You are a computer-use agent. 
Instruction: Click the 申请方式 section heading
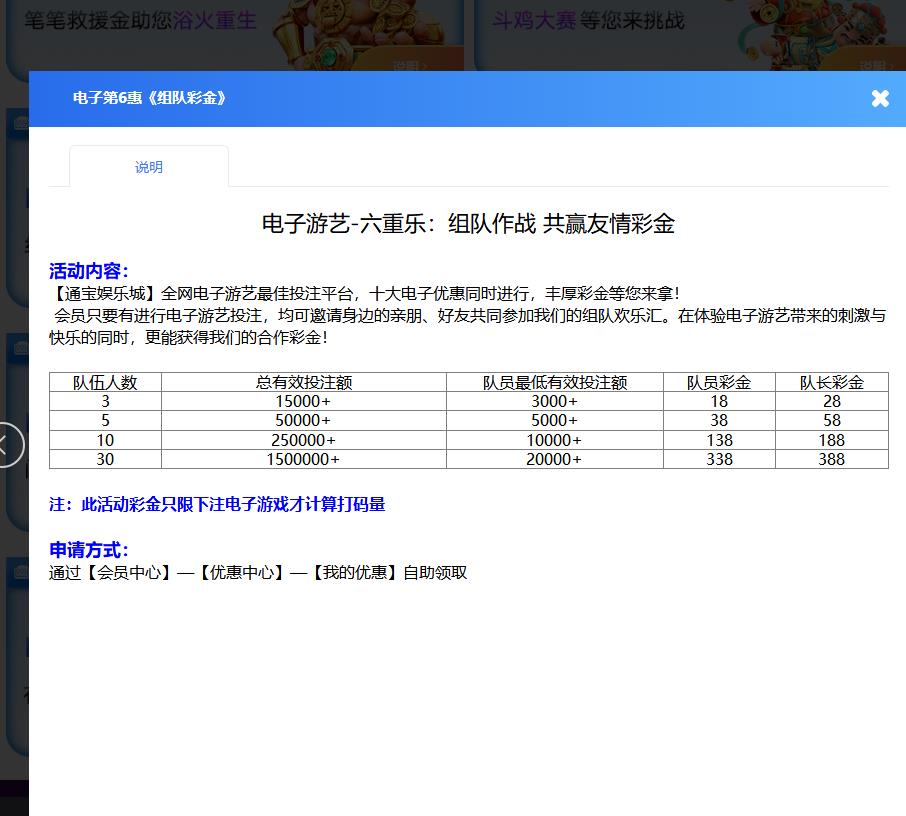click(89, 550)
